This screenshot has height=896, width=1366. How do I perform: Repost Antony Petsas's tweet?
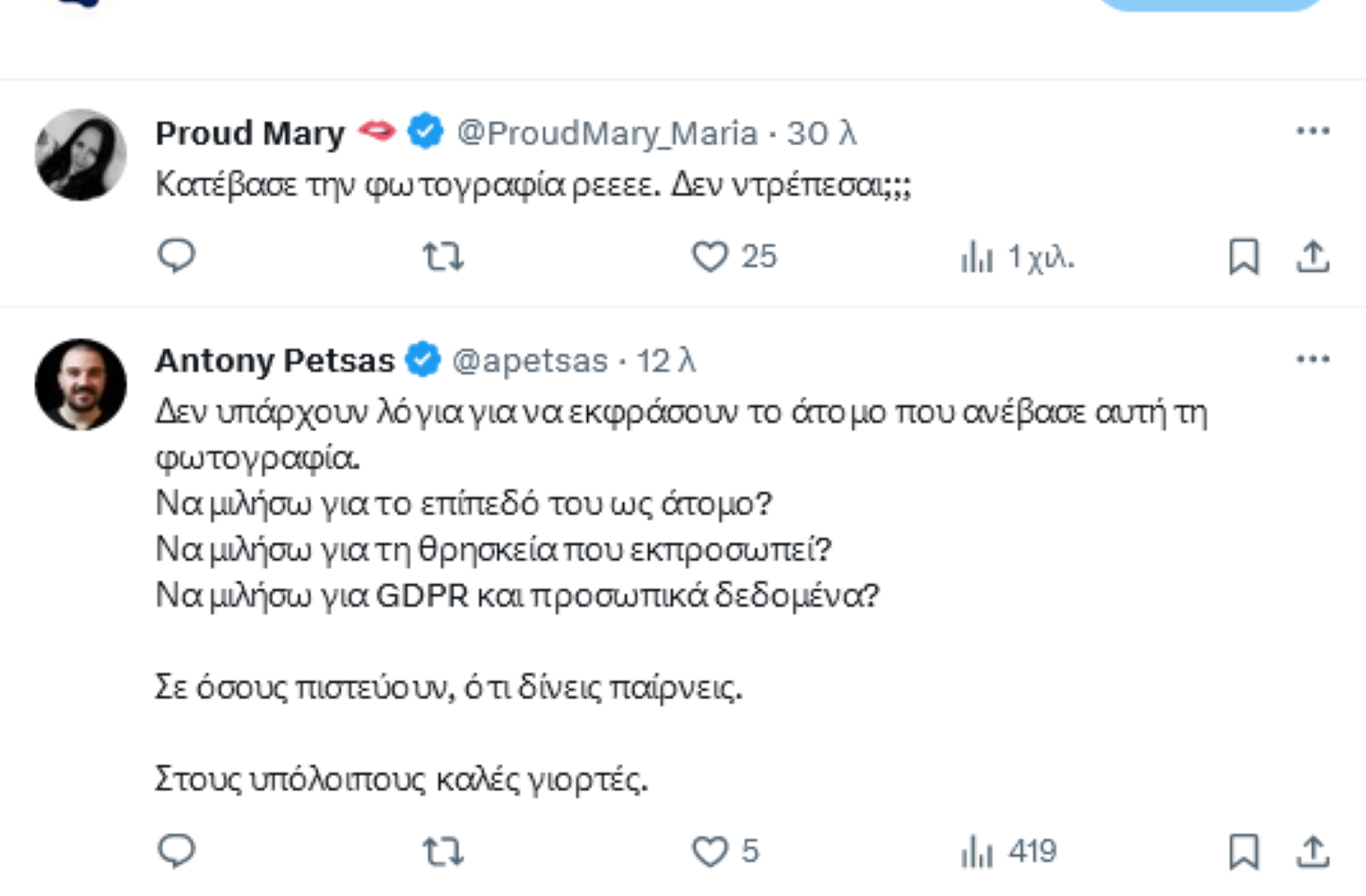tap(443, 851)
